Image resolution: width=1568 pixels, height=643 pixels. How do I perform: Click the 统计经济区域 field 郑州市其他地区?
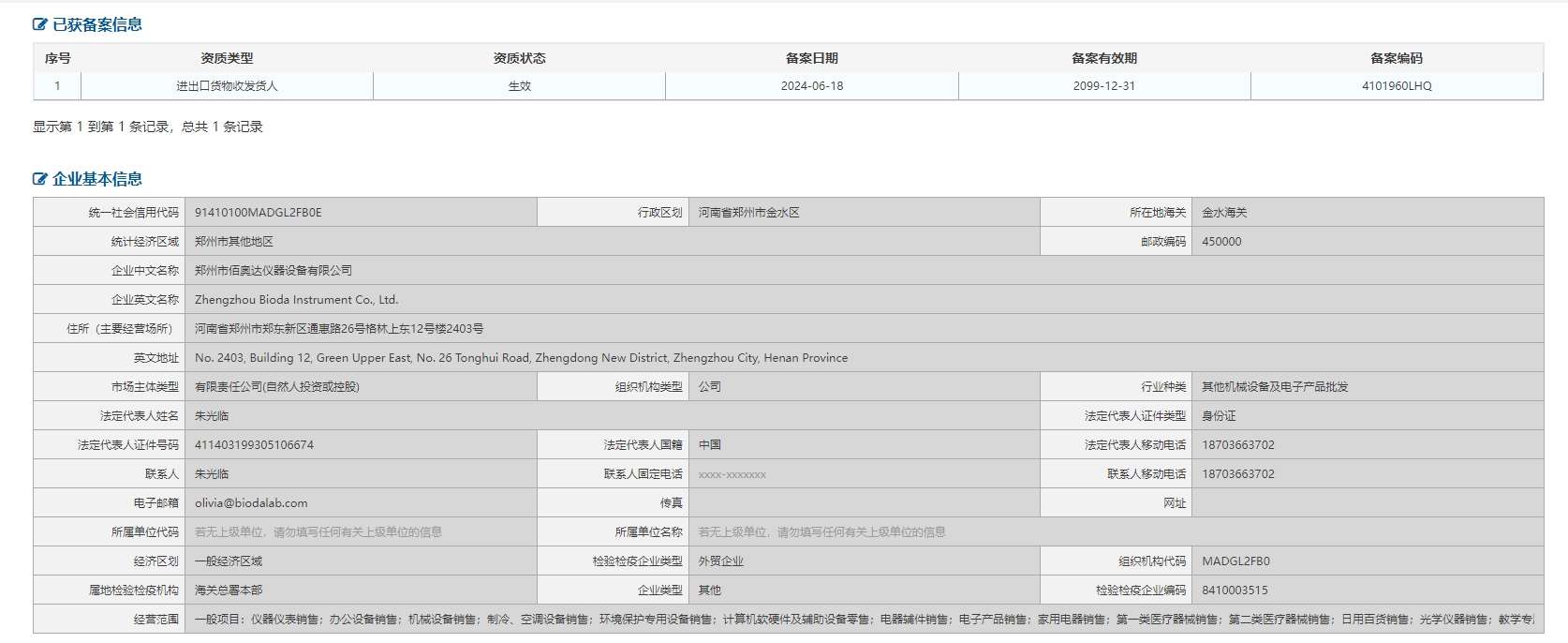(613, 242)
